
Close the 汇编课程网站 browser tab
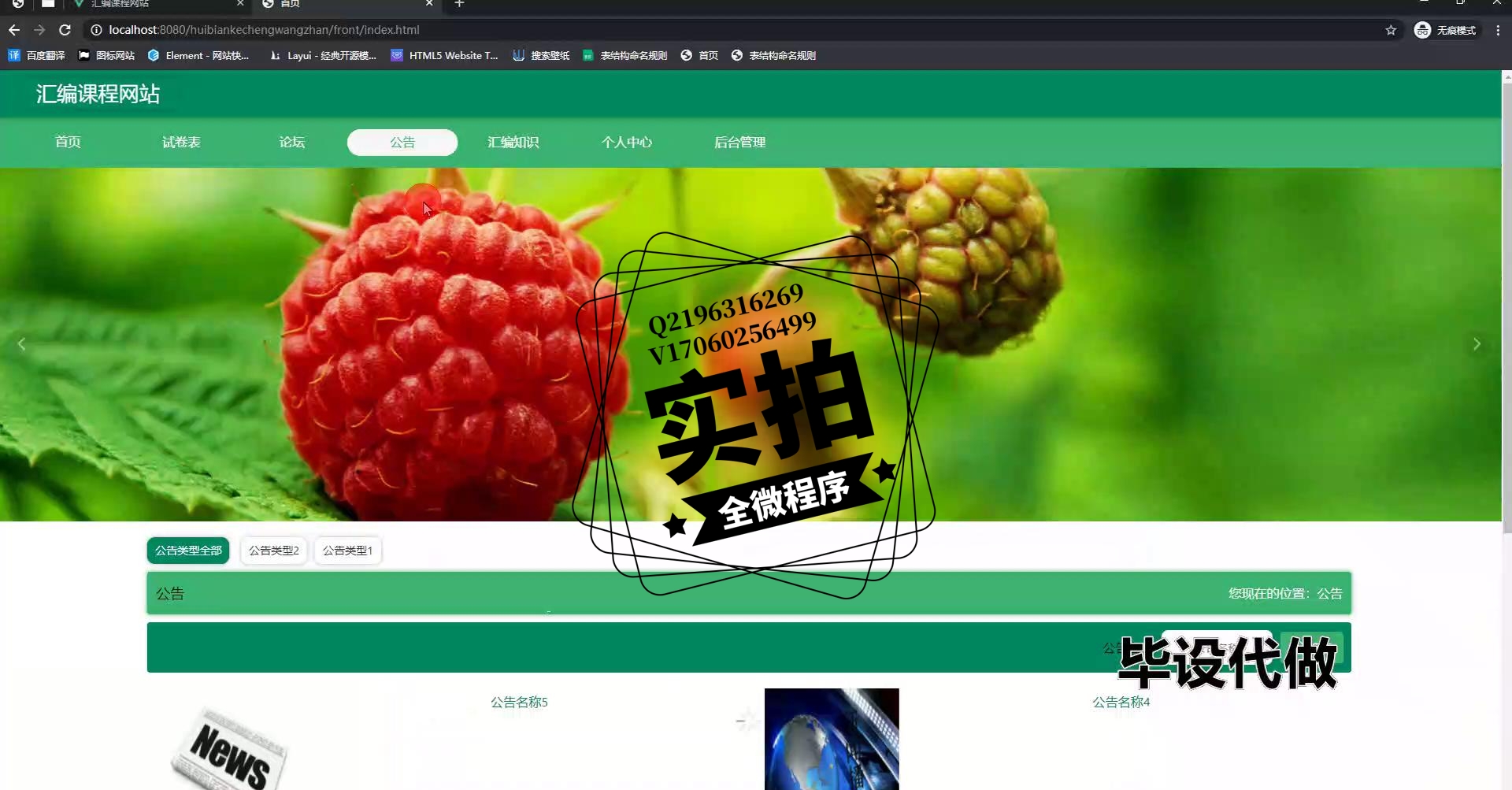coord(240,4)
